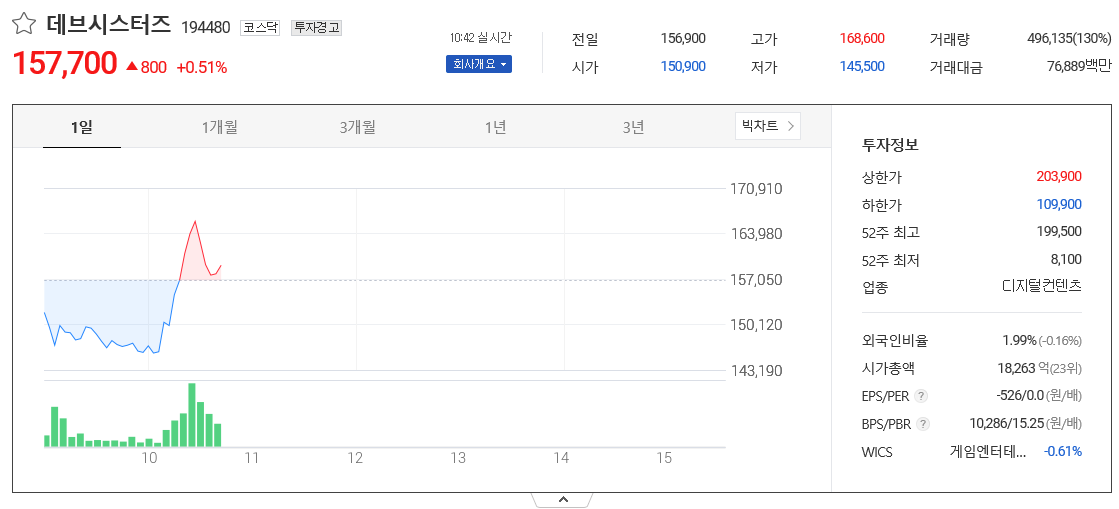Click the 10:42 실시간 timestamp
The image size is (1119, 509).
(x=481, y=38)
